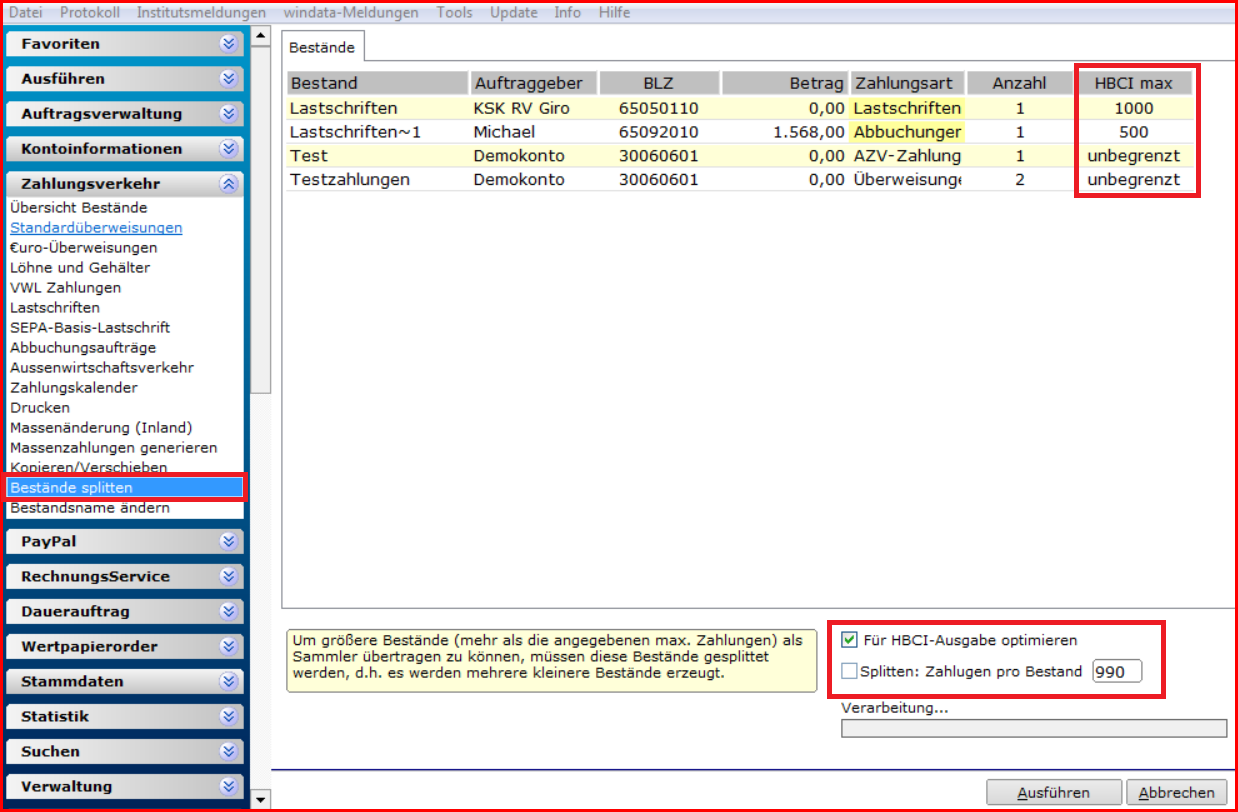This screenshot has width=1238, height=812.
Task: Open the Hilfe menu
Action: [x=614, y=13]
